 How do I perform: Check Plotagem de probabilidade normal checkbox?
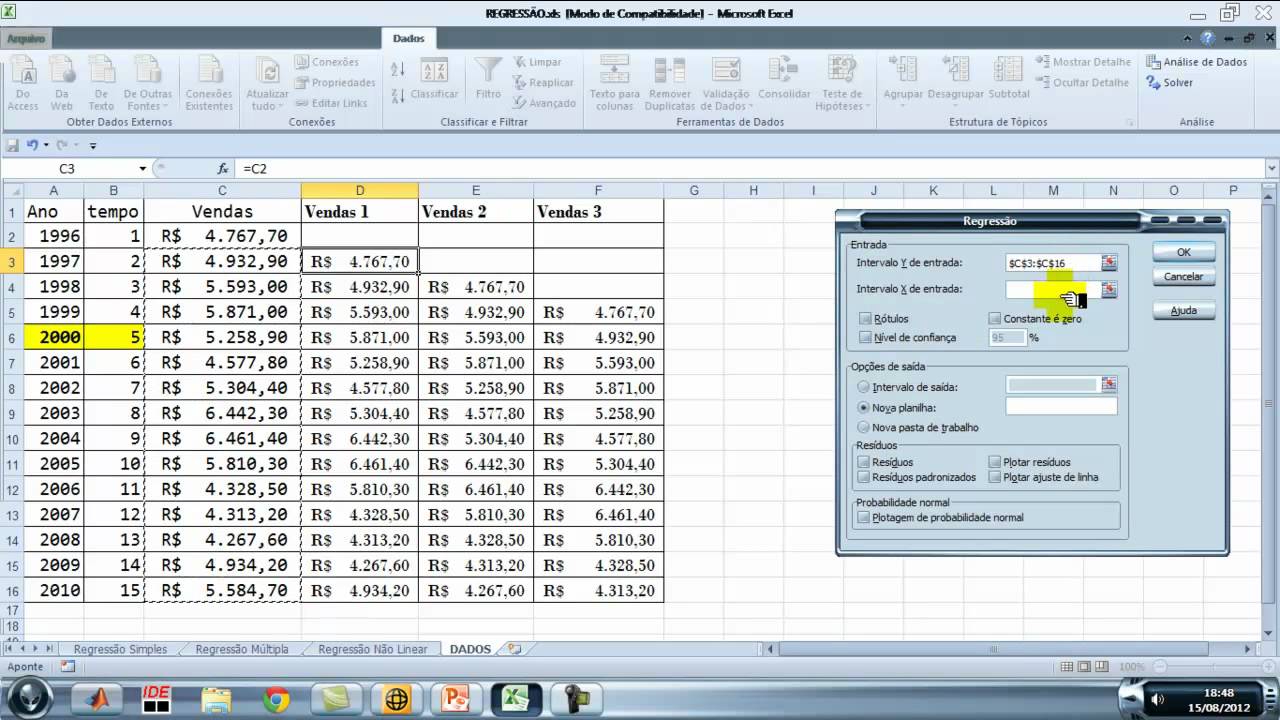point(864,517)
